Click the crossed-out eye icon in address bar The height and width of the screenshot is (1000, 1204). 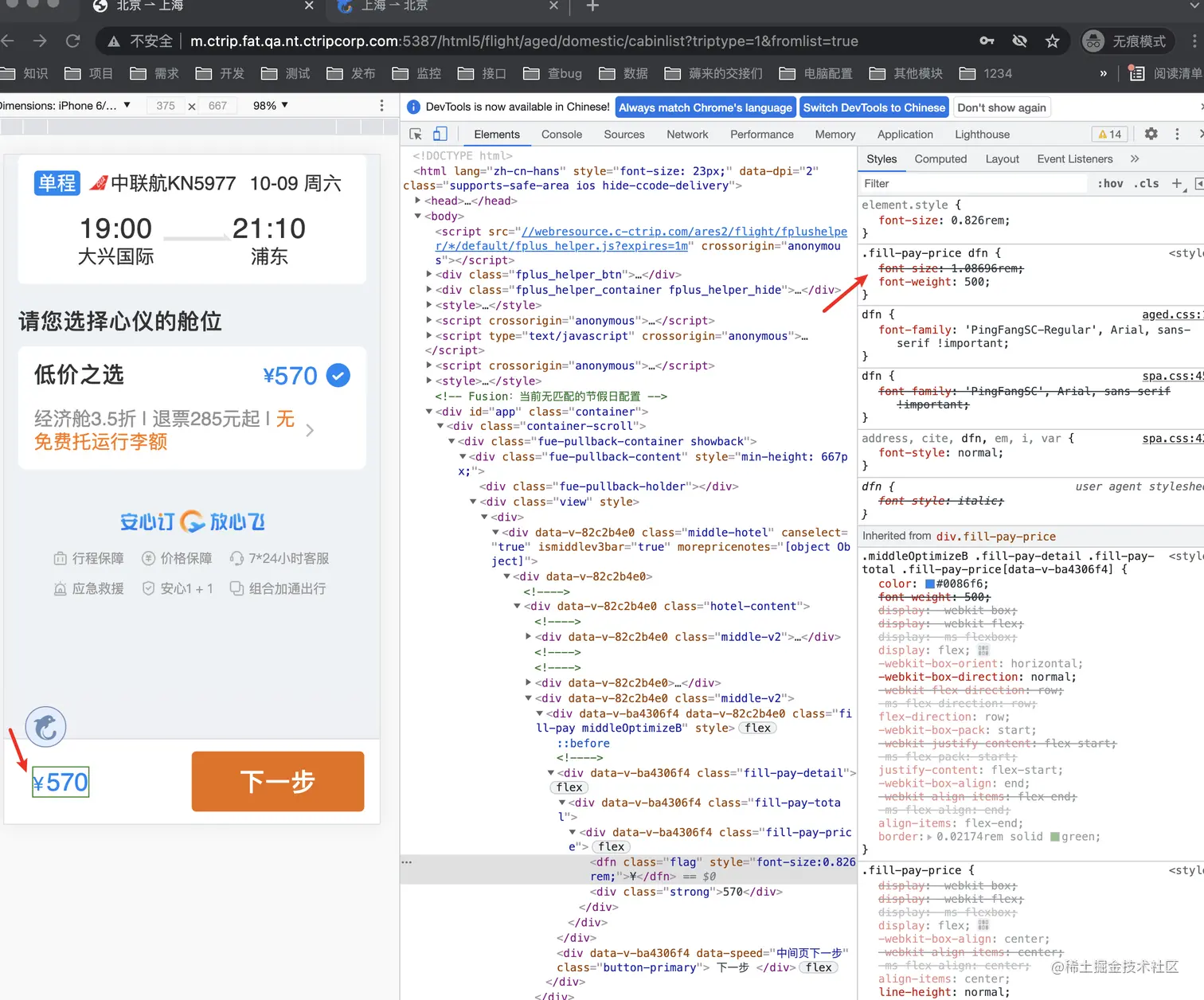(1019, 41)
